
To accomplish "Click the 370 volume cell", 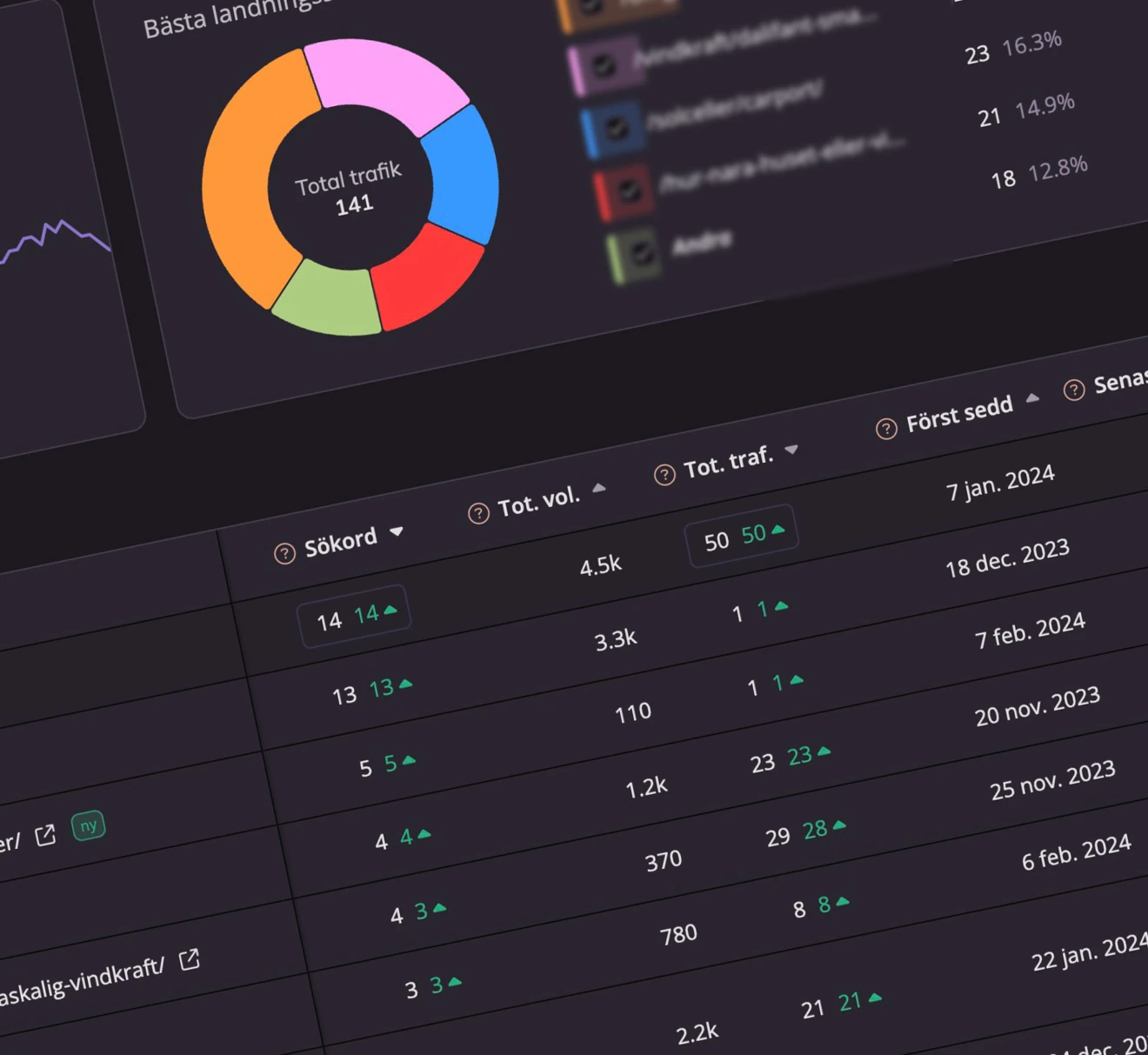I will tap(664, 862).
